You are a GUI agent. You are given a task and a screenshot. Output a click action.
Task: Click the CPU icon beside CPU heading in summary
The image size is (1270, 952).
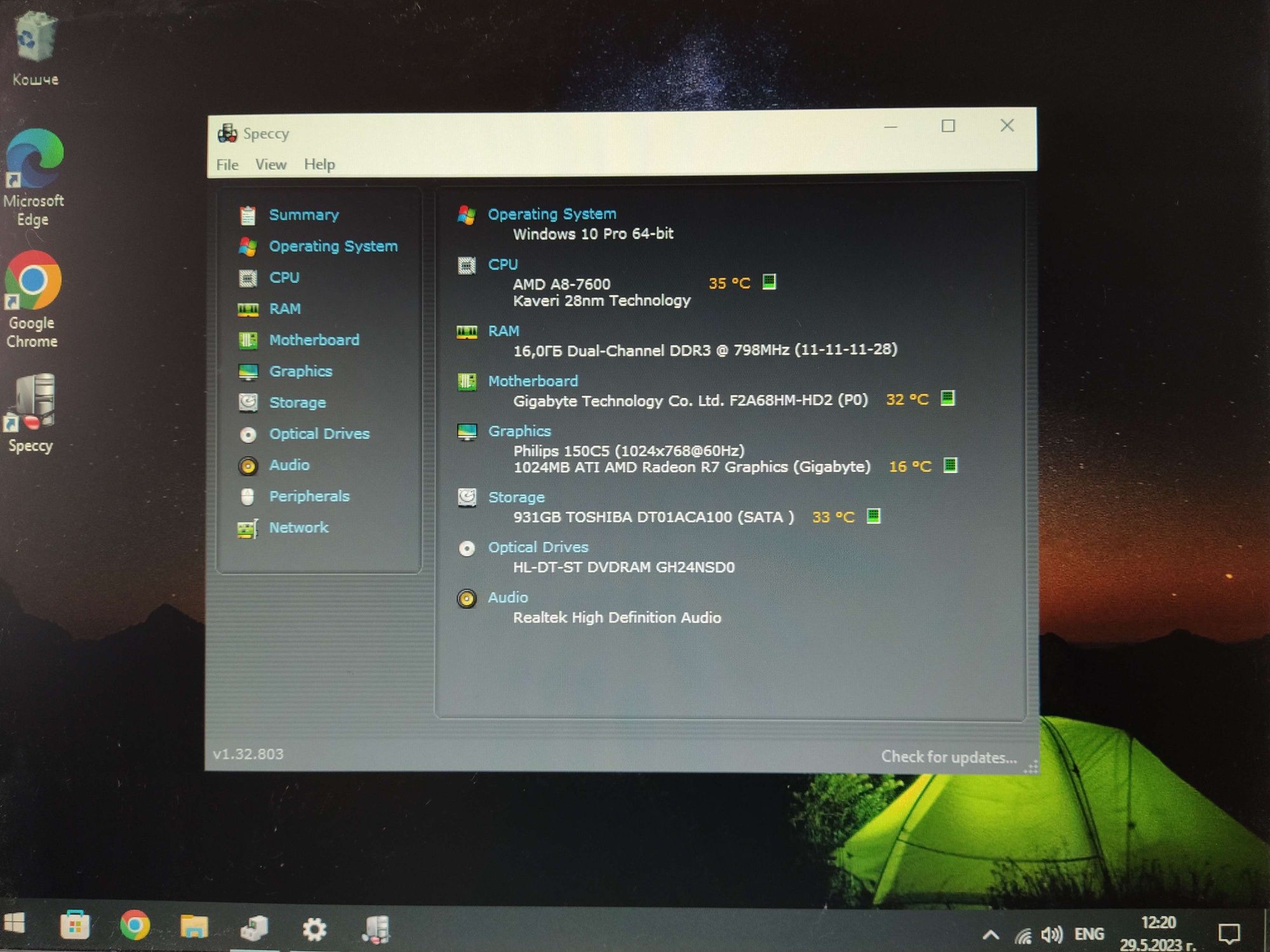click(x=467, y=265)
